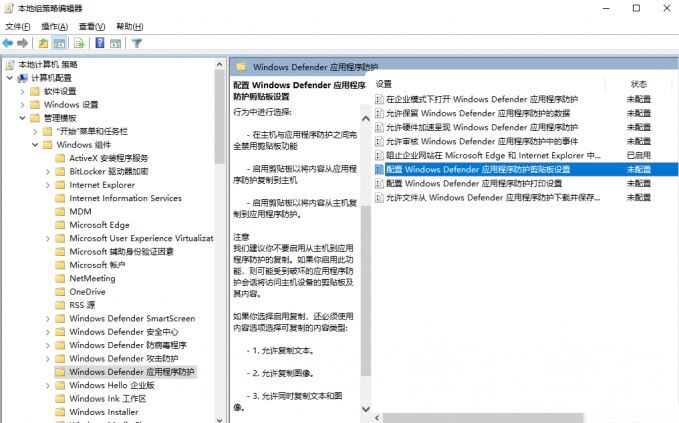The width and height of the screenshot is (679, 423).
Task: Expand the 软件设置 folder
Action: 22,91
